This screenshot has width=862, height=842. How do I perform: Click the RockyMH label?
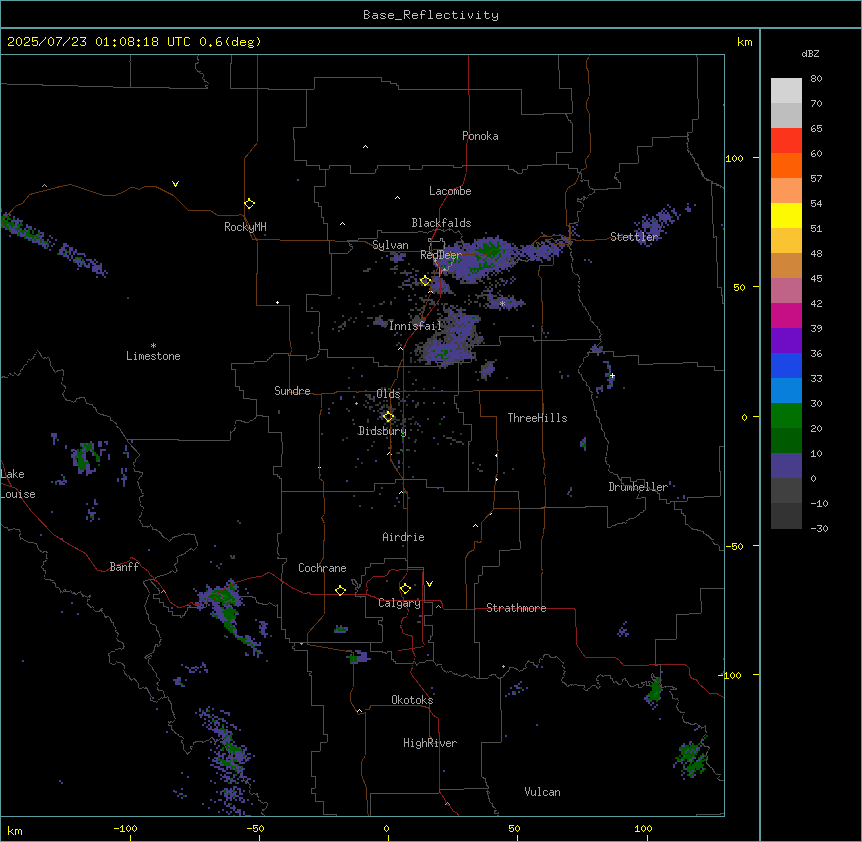245,227
